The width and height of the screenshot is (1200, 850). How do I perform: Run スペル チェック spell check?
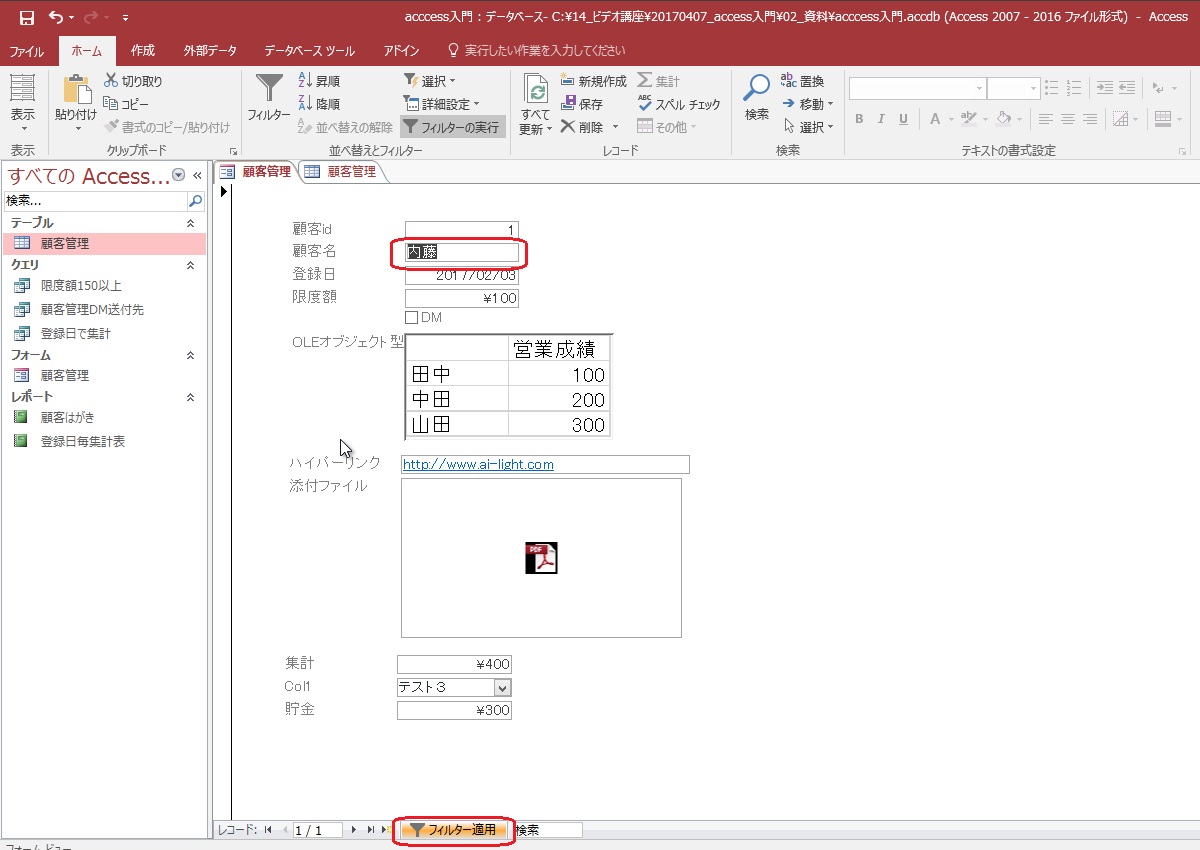tap(679, 104)
